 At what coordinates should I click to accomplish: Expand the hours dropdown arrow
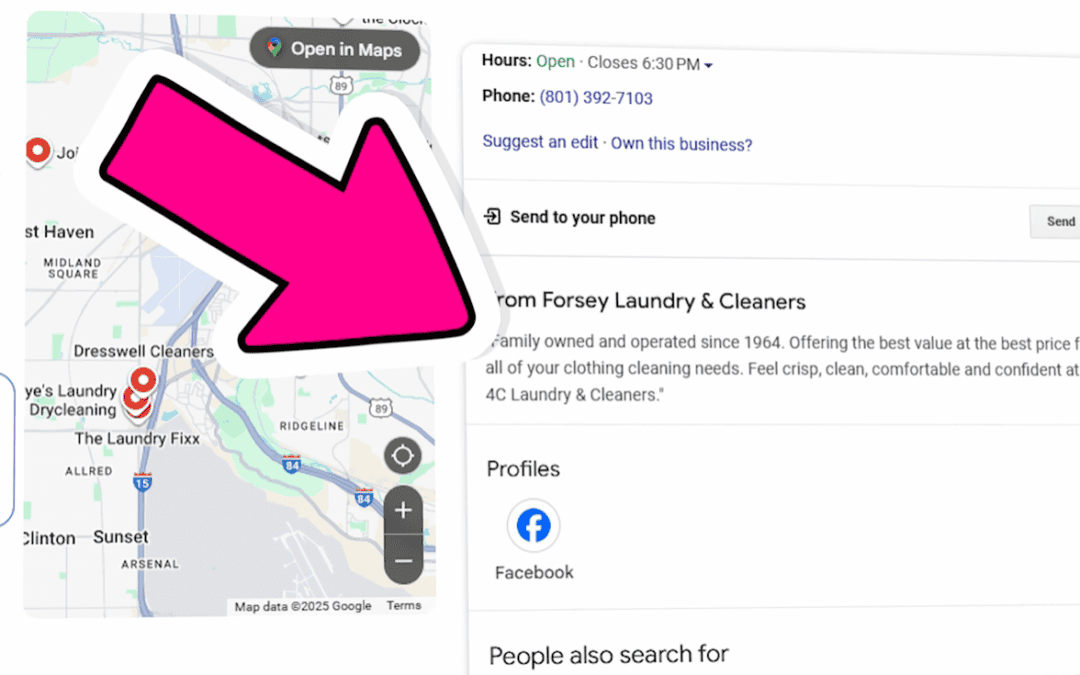pos(709,65)
